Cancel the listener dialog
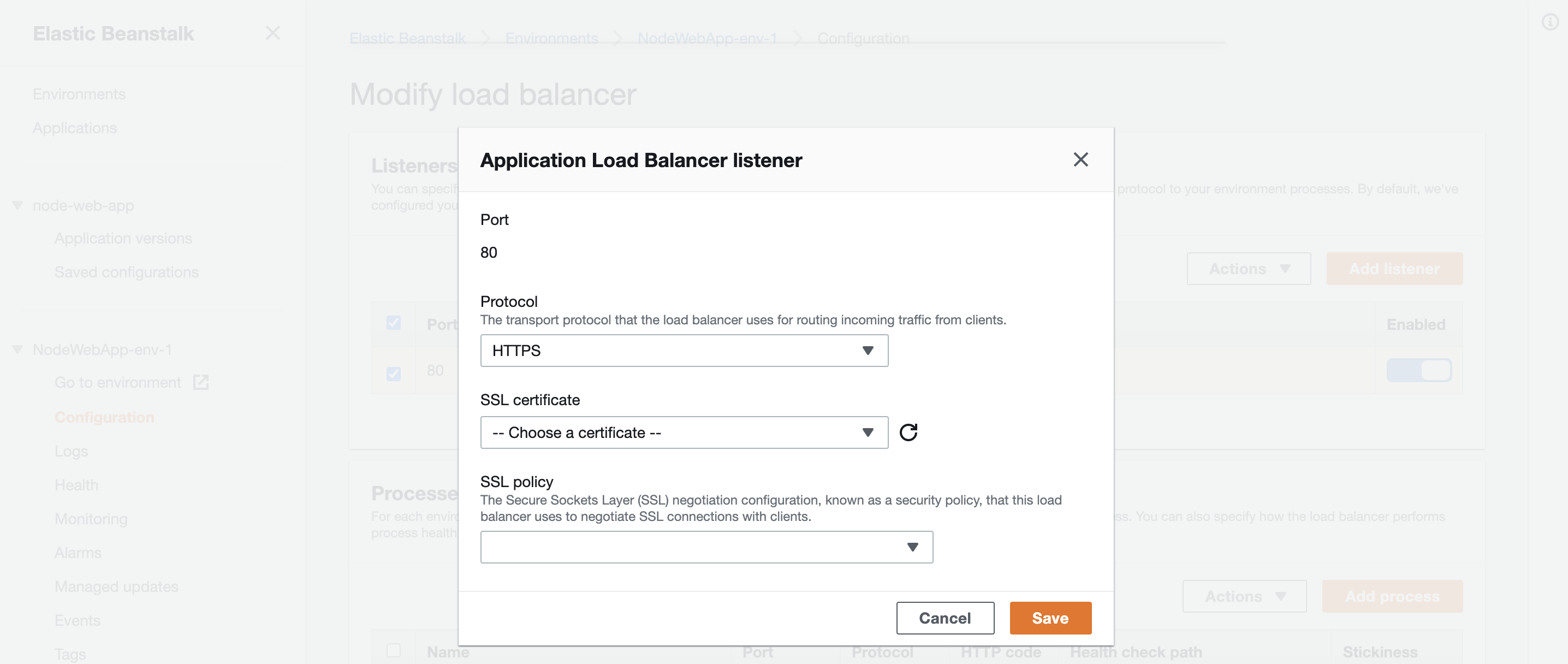This screenshot has height=664, width=1568. tap(944, 618)
